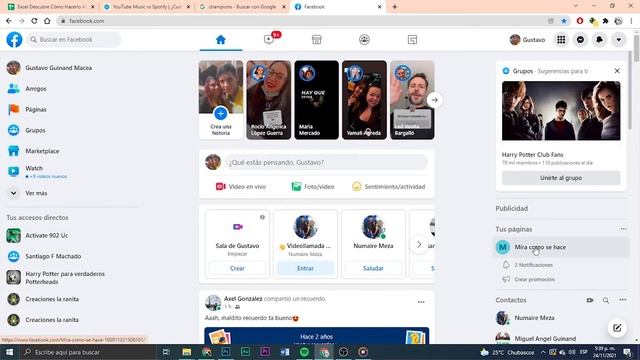Viewport: 640px width, 360px height.
Task: Show next stories with arrow button
Action: [435, 100]
